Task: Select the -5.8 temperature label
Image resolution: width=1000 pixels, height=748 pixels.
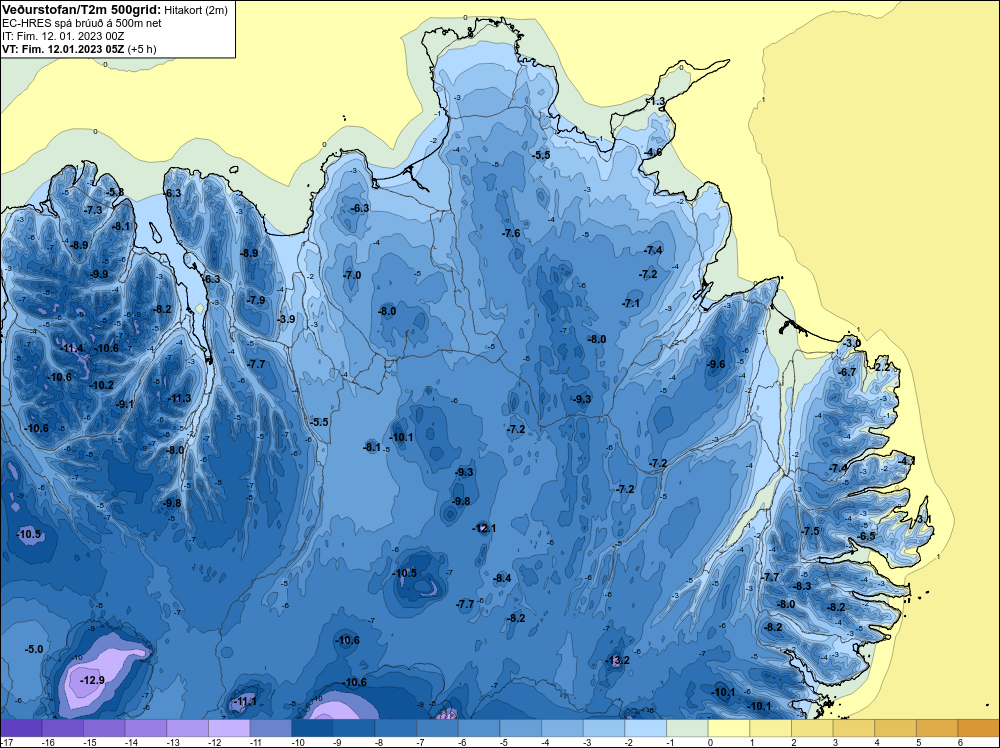Action: click(115, 192)
